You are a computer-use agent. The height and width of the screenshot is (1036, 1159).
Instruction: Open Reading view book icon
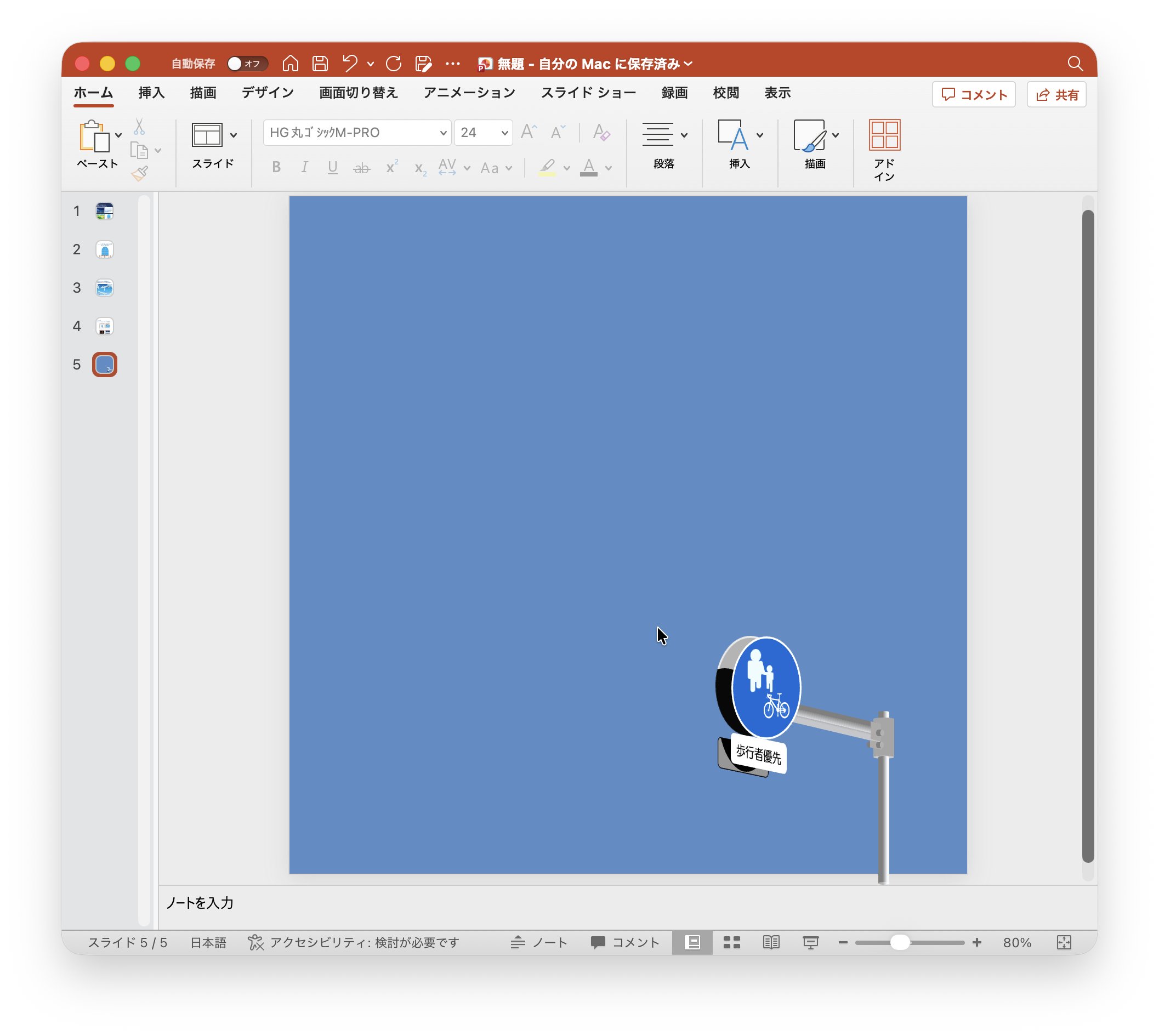pyautogui.click(x=771, y=942)
